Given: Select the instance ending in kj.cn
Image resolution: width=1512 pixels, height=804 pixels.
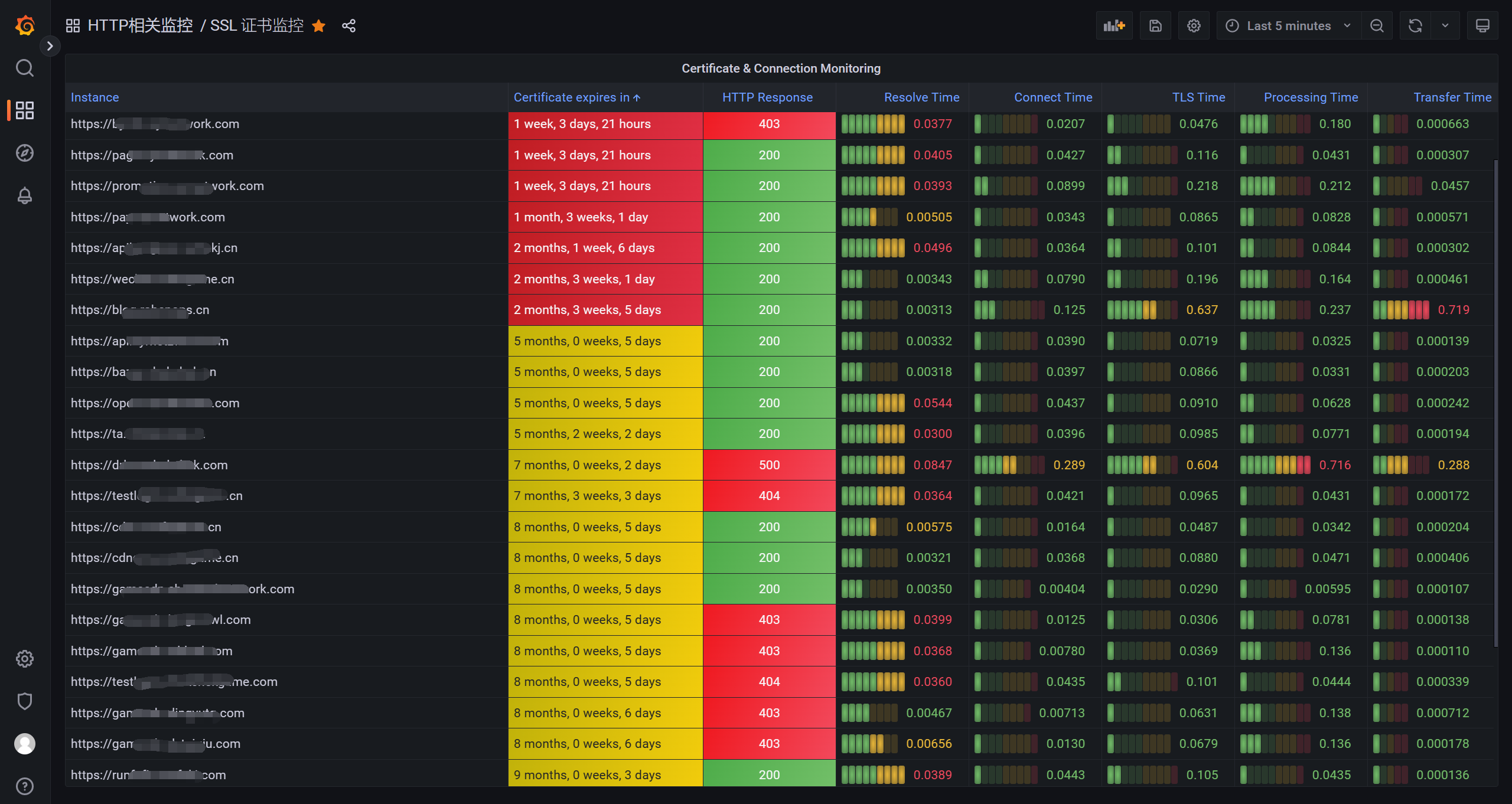Looking at the screenshot, I should point(154,248).
